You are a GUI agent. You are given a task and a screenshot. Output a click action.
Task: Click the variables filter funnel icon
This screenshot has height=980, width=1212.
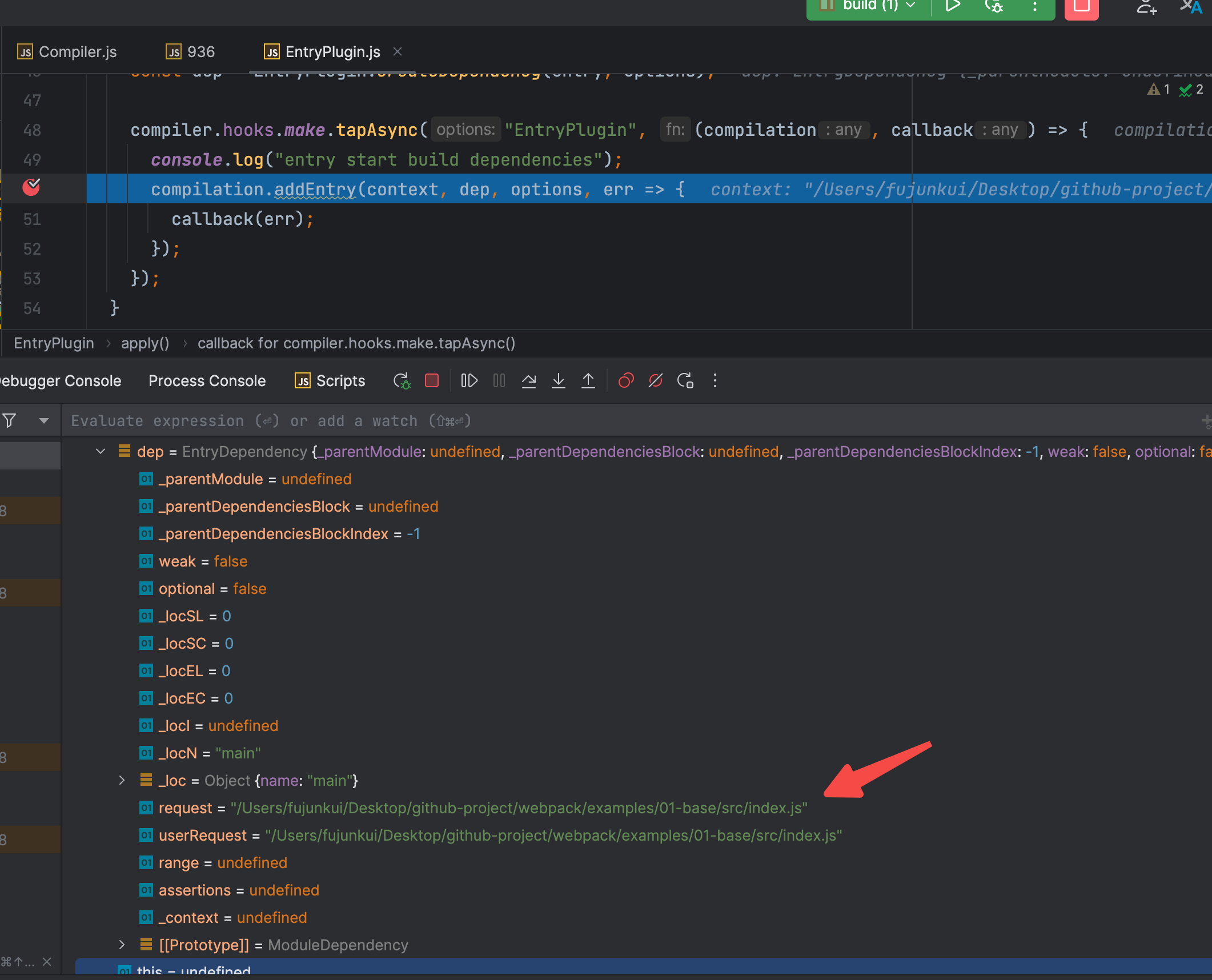10,421
